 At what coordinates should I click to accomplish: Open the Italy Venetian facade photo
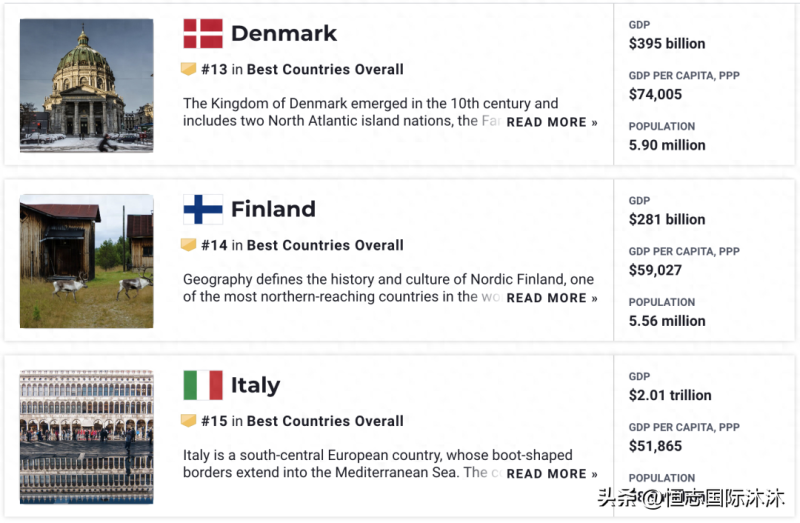[87, 436]
